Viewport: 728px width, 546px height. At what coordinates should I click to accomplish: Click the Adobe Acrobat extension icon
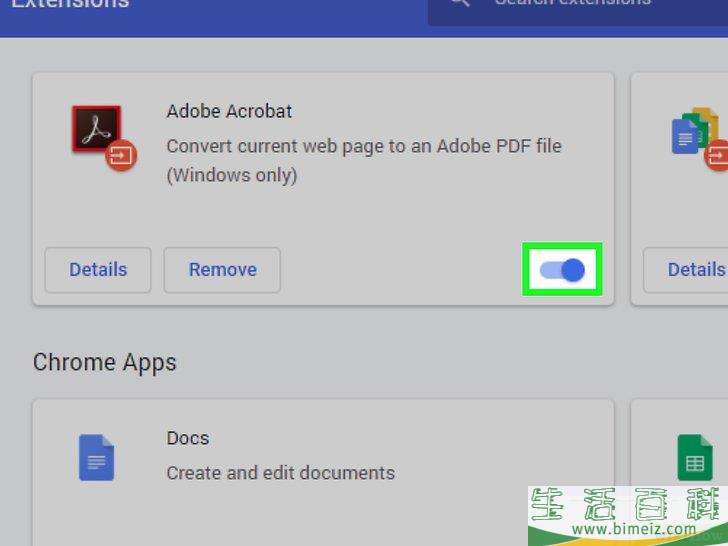(x=104, y=137)
